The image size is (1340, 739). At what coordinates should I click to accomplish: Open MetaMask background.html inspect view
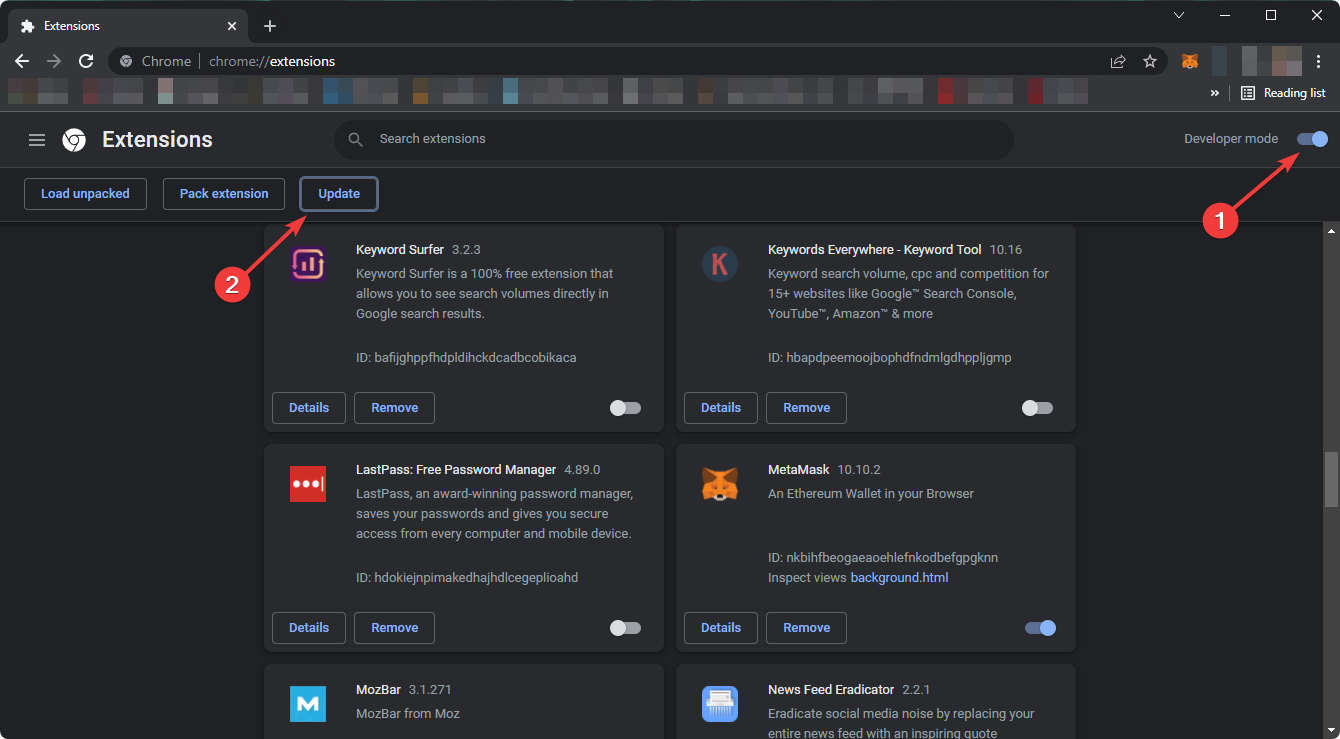pyautogui.click(x=899, y=578)
